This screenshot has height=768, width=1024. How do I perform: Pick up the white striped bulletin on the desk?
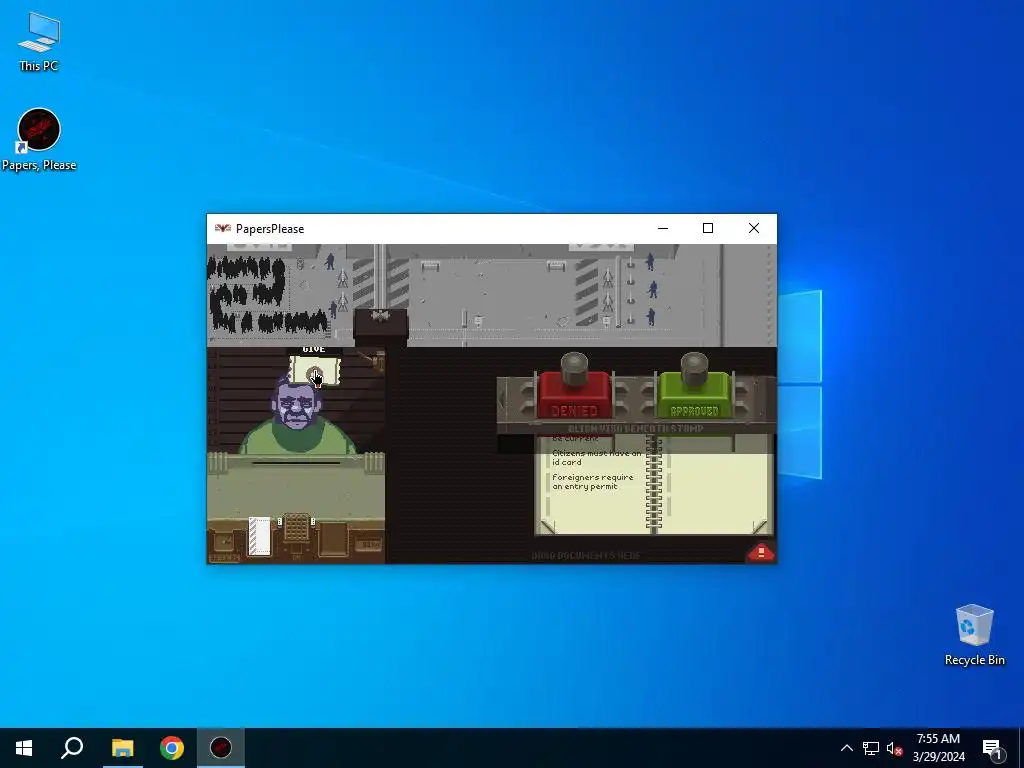tap(259, 536)
